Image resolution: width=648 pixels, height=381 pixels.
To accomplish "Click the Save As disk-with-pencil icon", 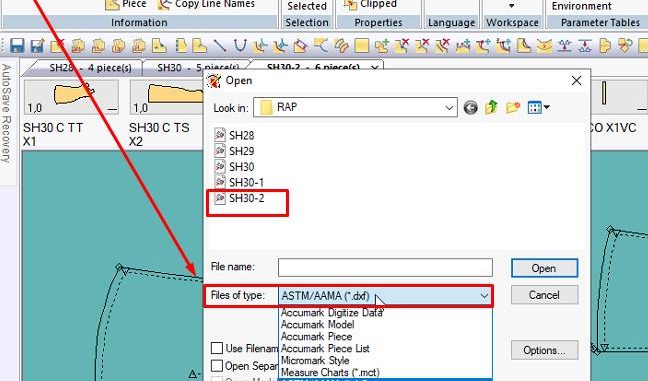I will (37, 45).
